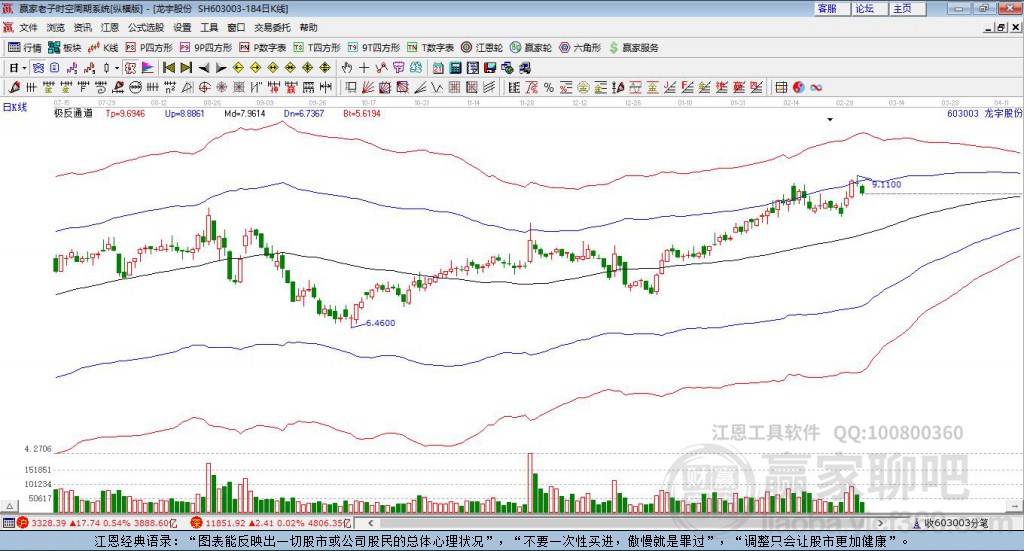
Task: Open the 帮助 menu
Action: click(308, 27)
